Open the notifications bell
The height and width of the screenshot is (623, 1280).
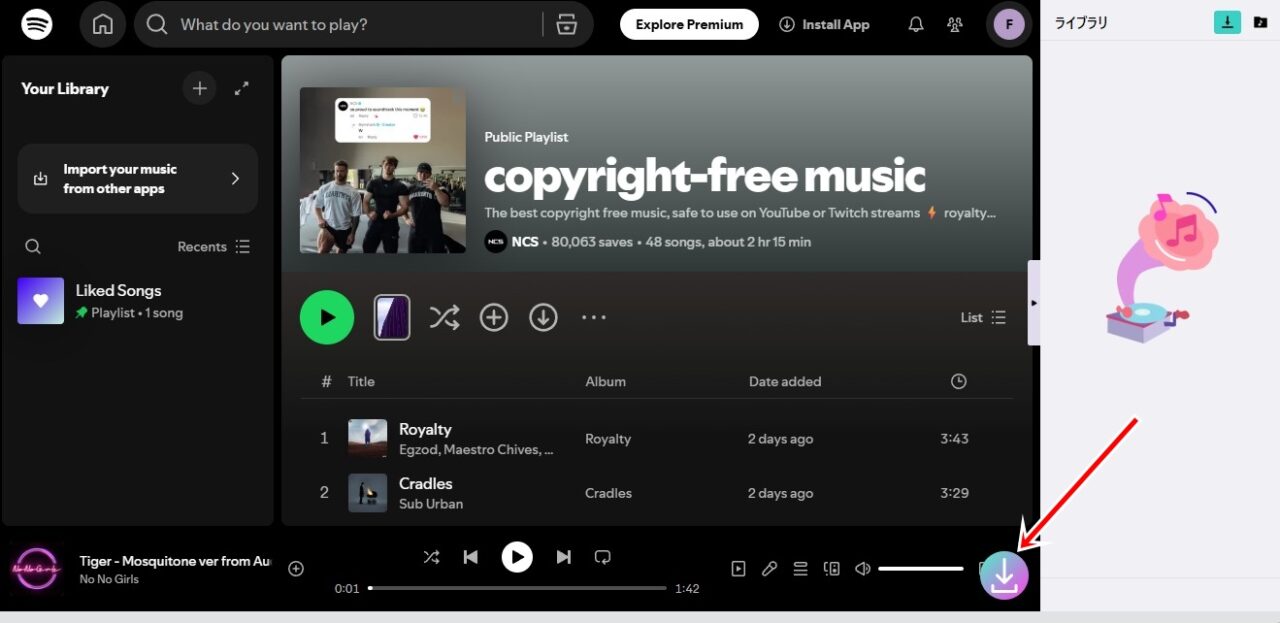point(915,25)
